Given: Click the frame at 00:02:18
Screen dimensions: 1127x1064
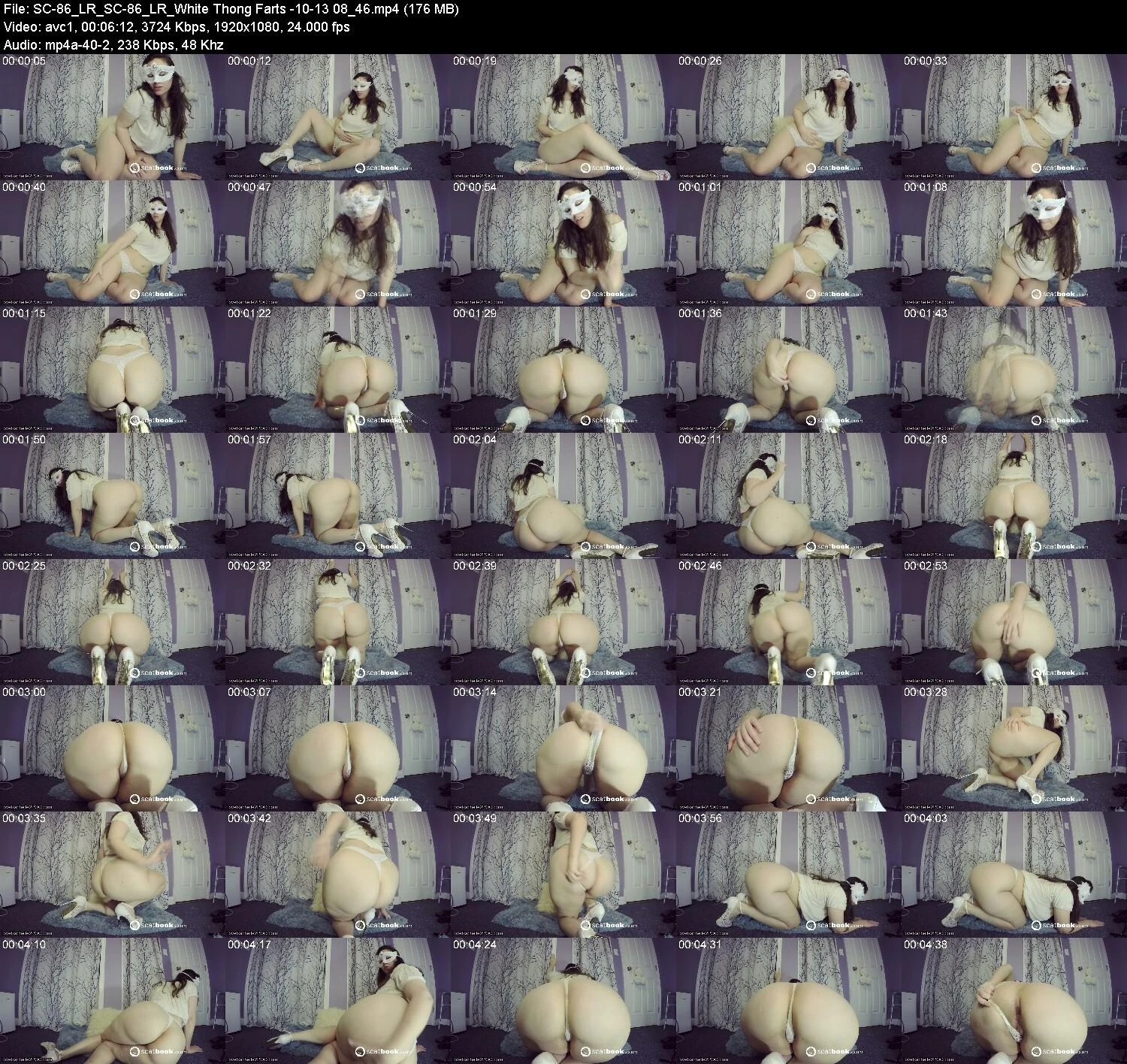Looking at the screenshot, I should coord(1014,495).
